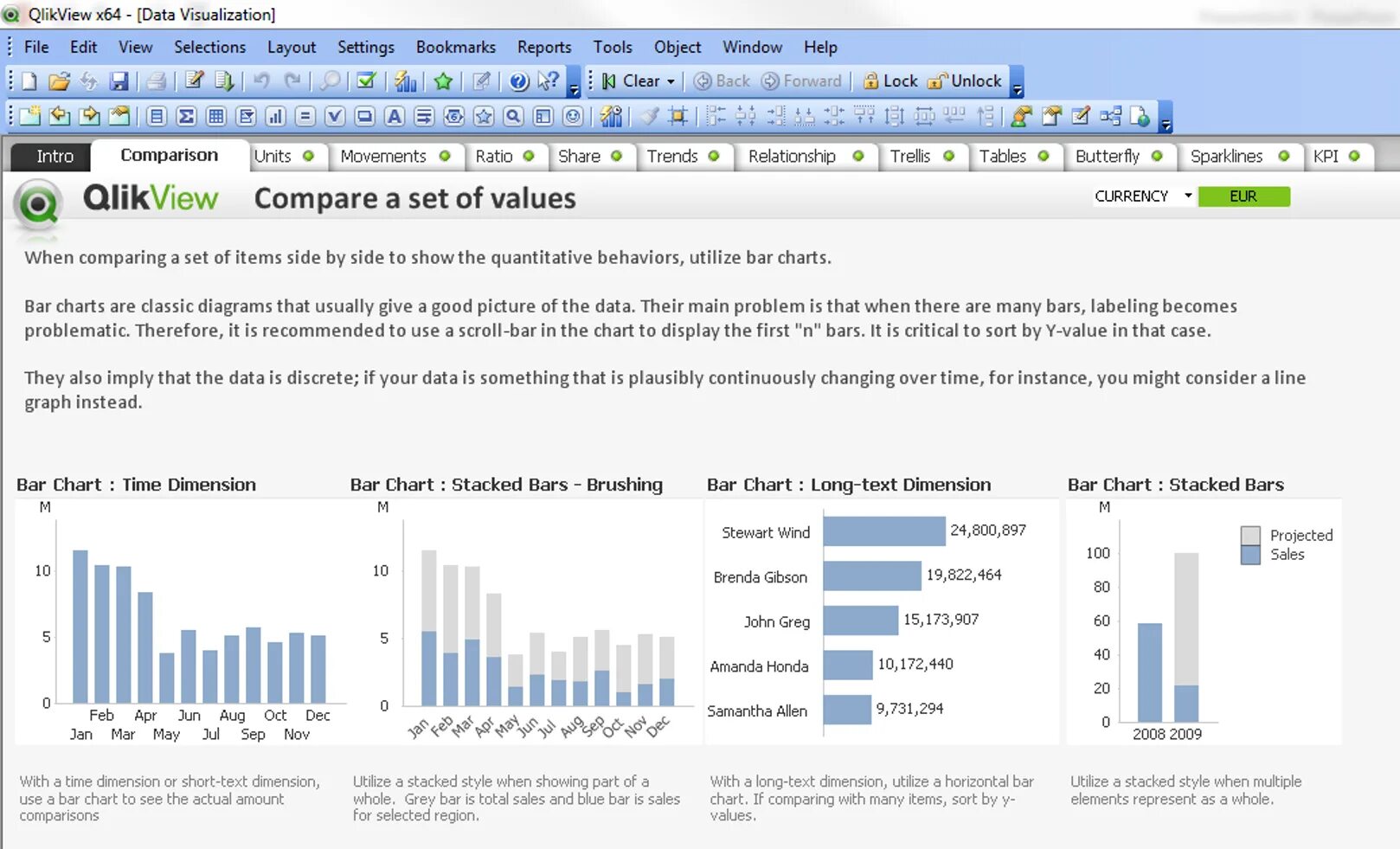Create a new document via toolbar icon
Screen dimensions: 1400x849
[x=29, y=81]
